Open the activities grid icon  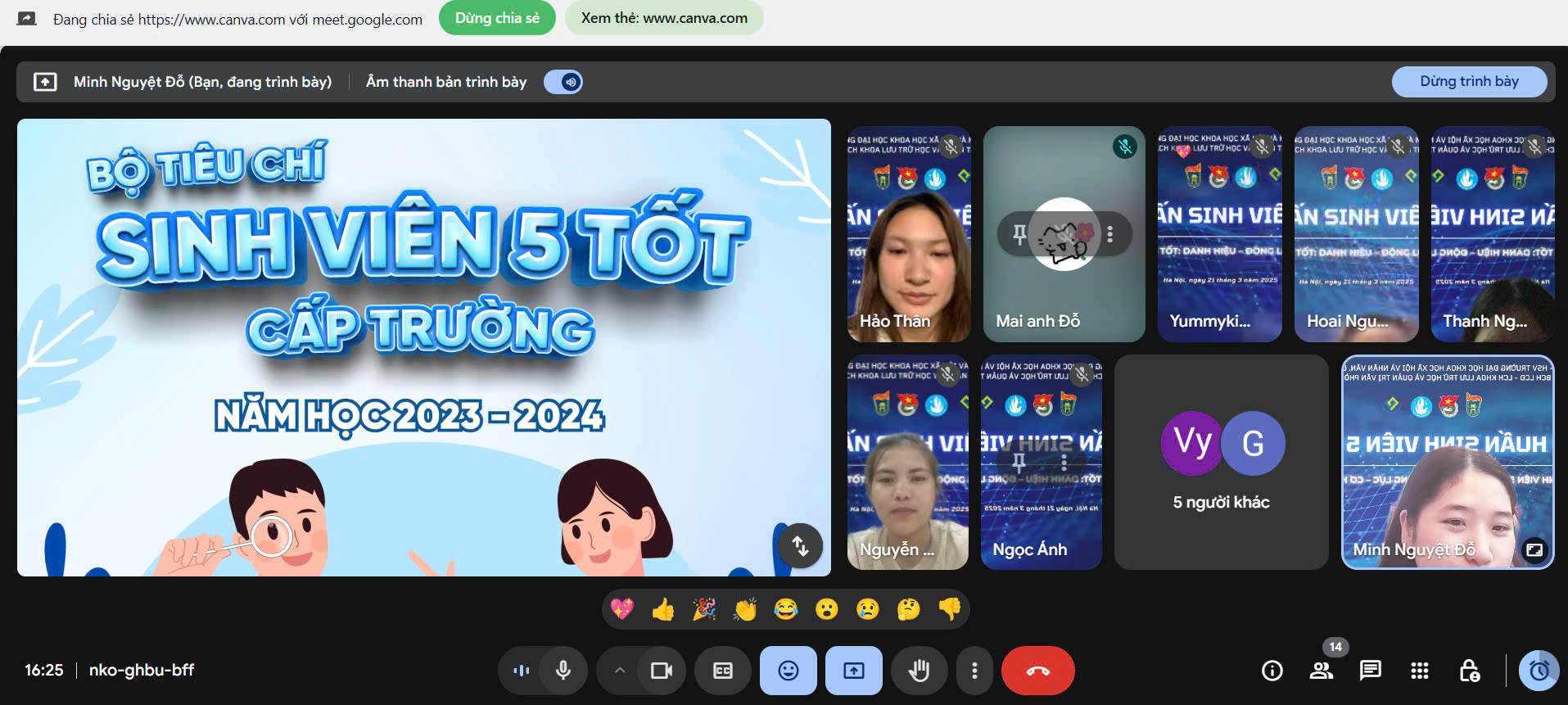[1420, 671]
